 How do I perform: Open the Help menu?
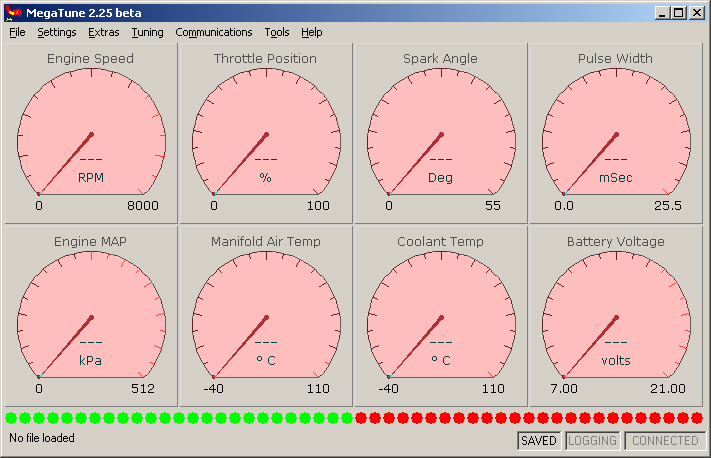(x=312, y=32)
